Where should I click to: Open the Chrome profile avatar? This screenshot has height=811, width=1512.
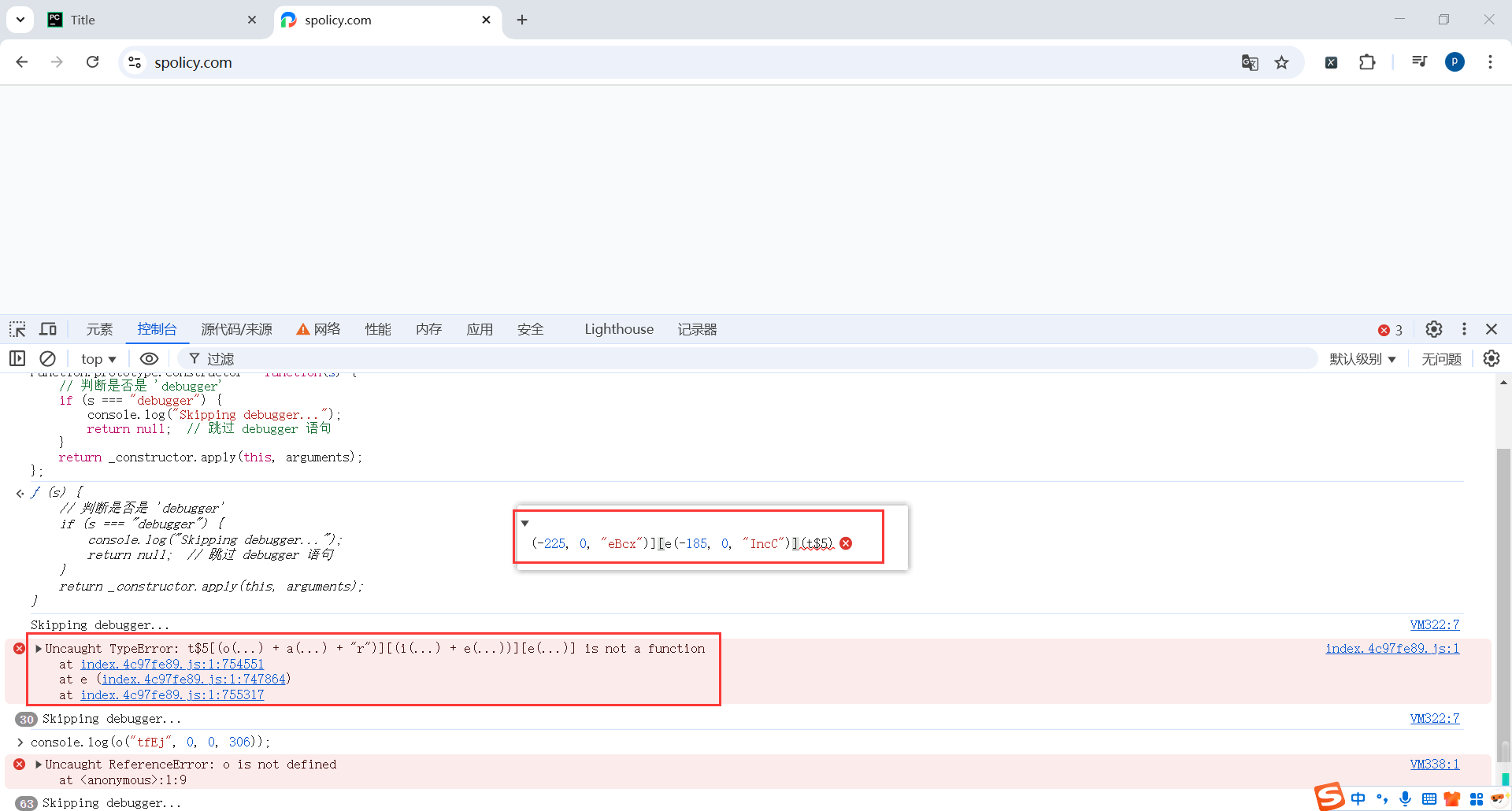[1455, 62]
